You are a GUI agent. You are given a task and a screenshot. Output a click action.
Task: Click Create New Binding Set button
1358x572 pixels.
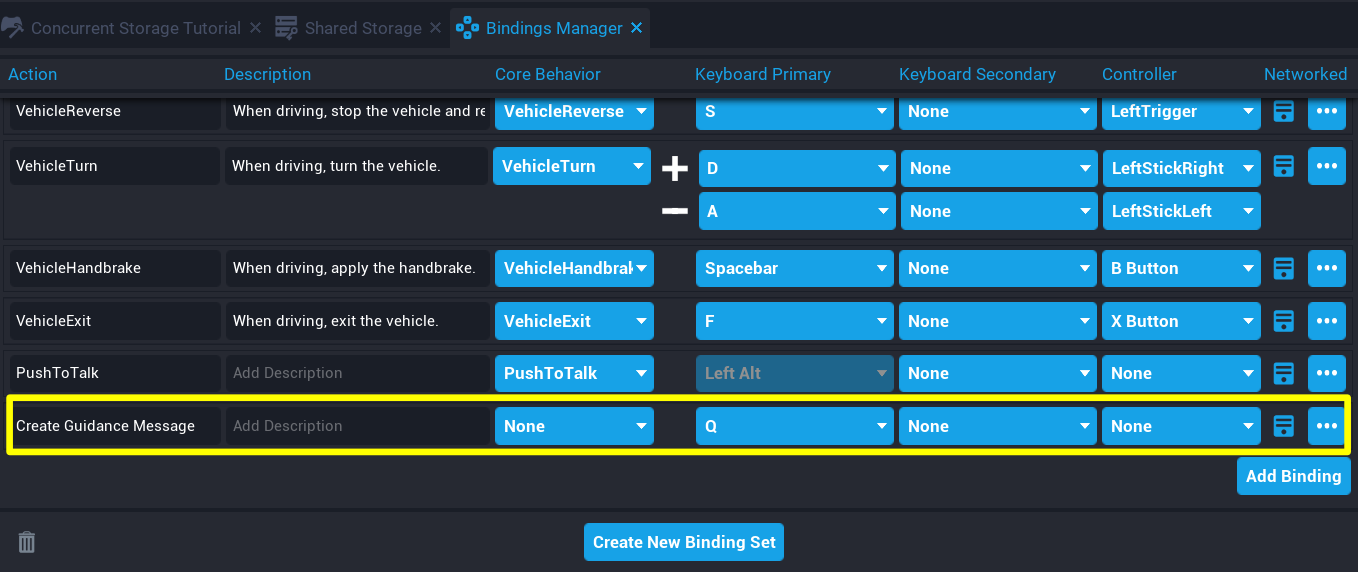(684, 542)
